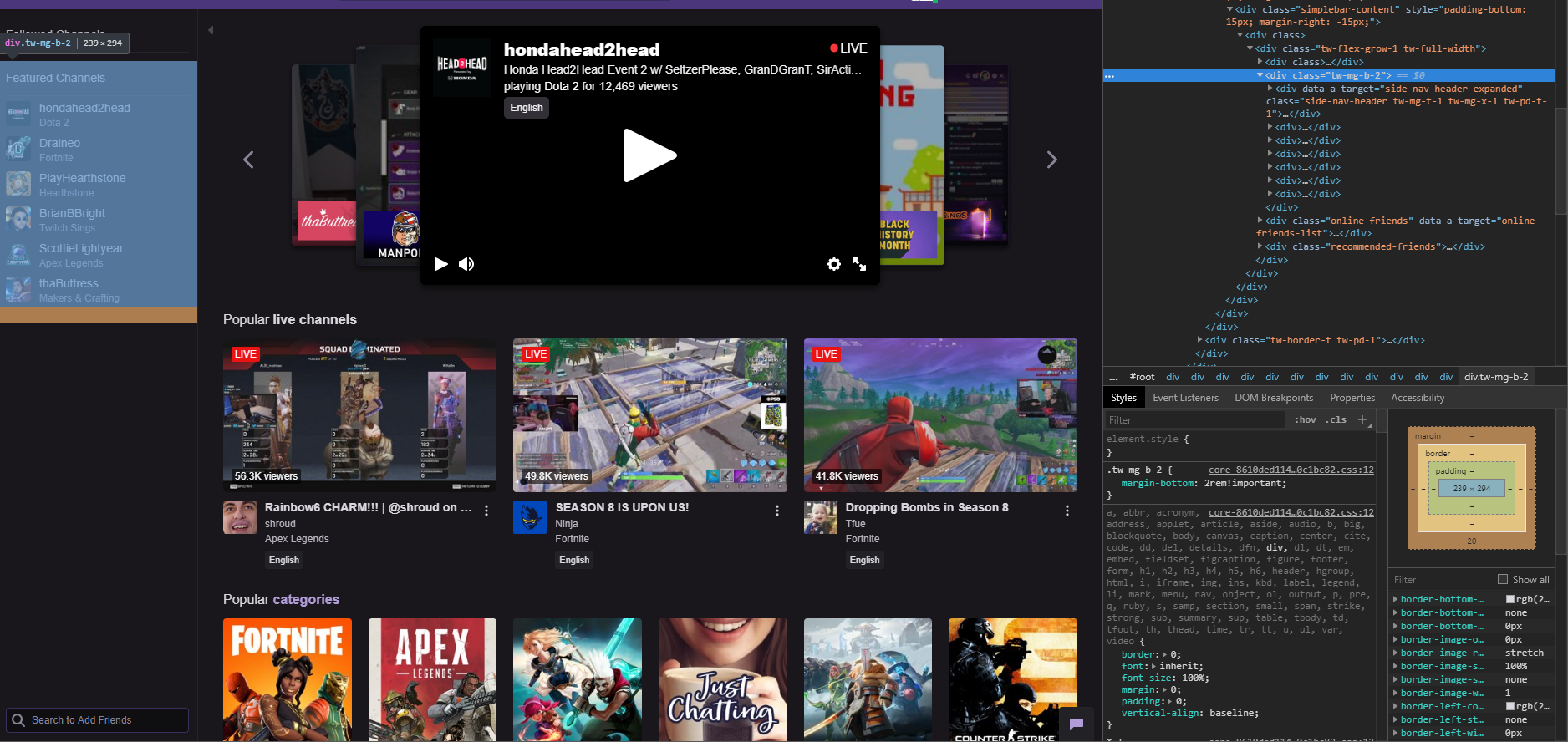
Task: Open core CSS source link for .tw-mg-b-2
Action: click(1291, 470)
